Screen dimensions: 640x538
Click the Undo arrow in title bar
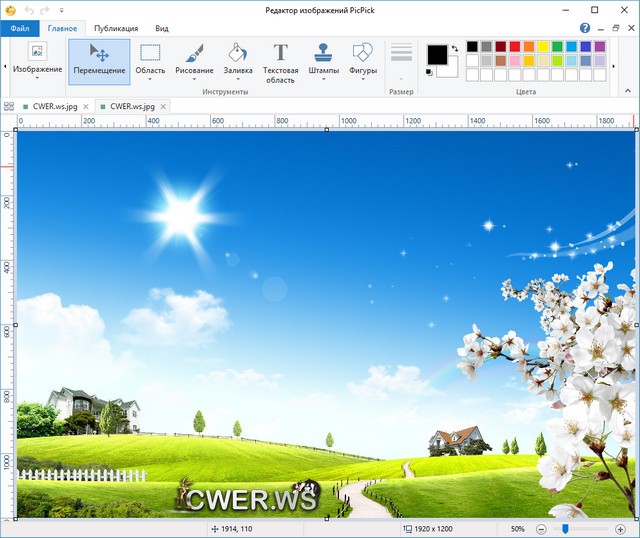pyautogui.click(x=27, y=9)
